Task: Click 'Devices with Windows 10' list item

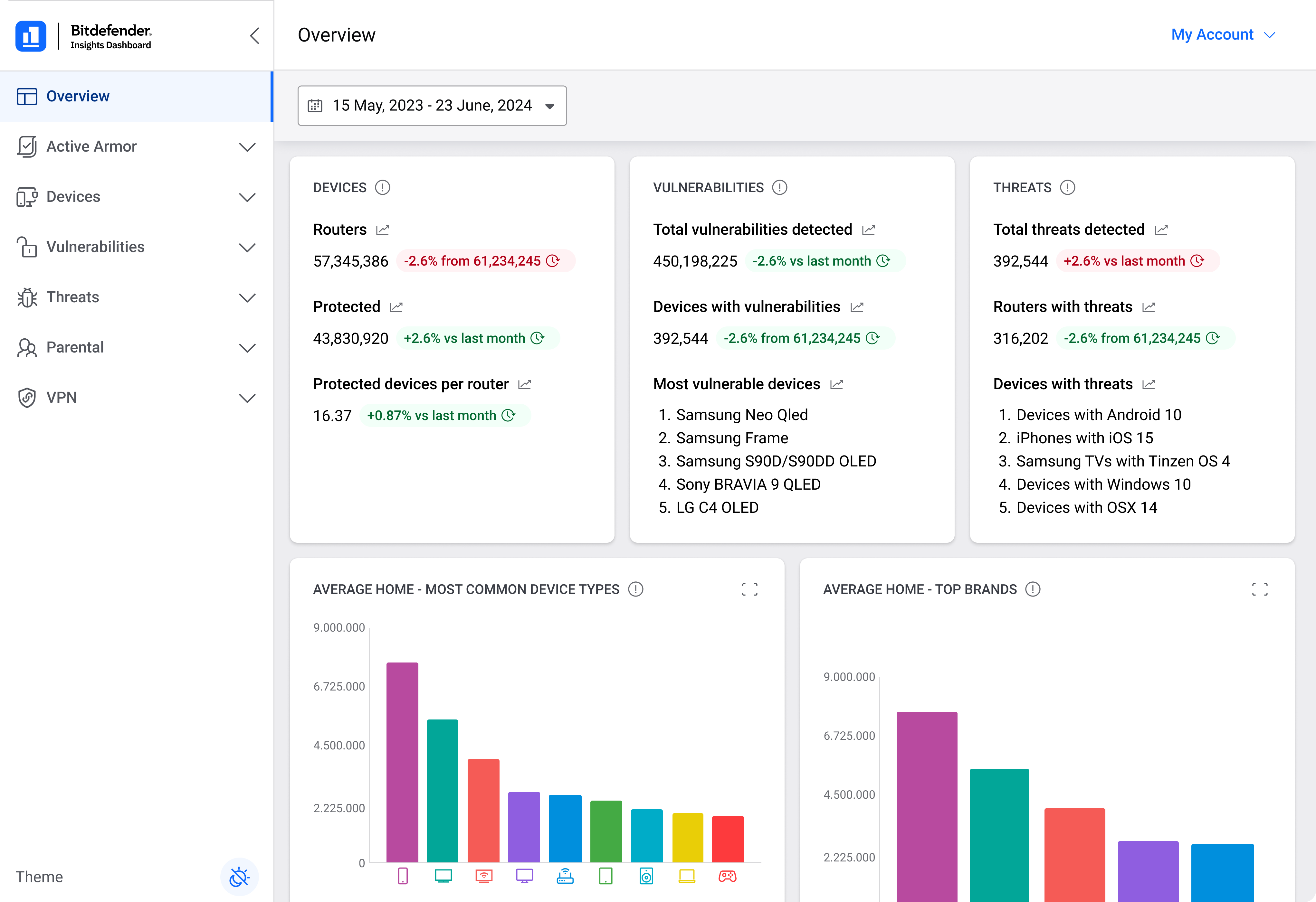Action: [x=1103, y=484]
